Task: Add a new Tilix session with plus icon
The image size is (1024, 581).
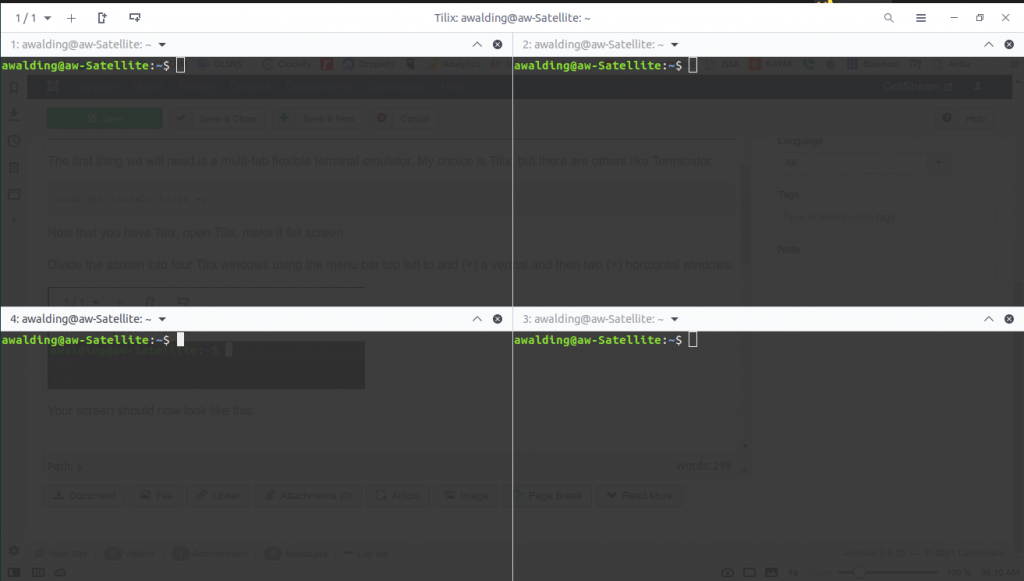Action: [x=71, y=18]
